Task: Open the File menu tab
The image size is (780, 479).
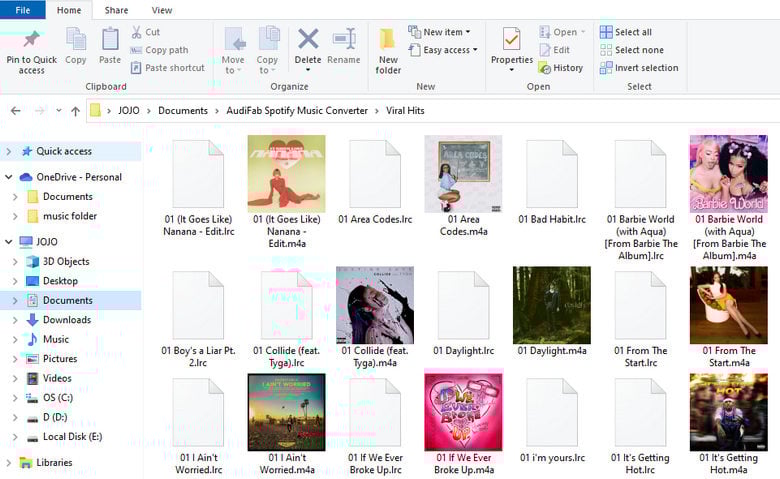Action: 22,10
